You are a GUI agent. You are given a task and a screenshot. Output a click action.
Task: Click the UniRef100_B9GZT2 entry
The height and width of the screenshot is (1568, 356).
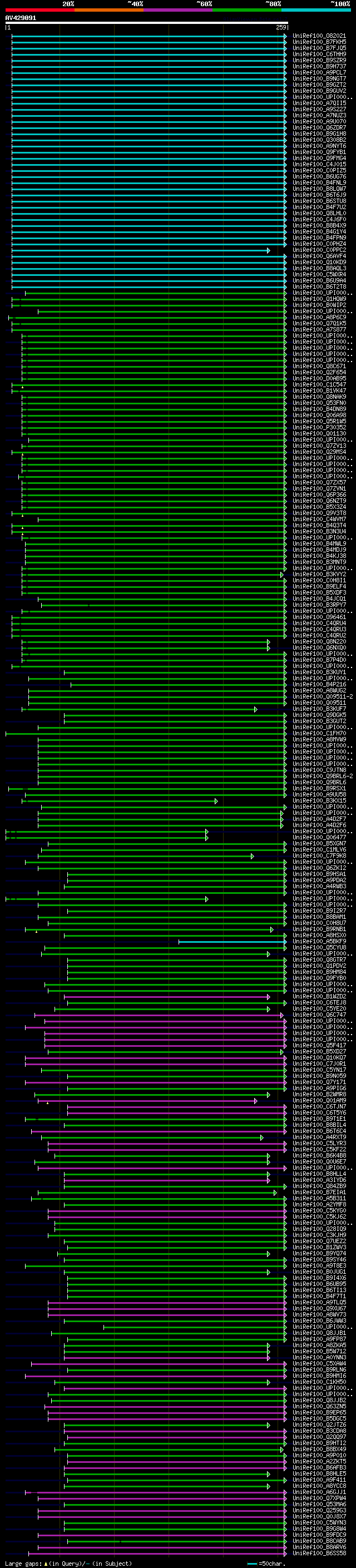pyautogui.click(x=319, y=85)
